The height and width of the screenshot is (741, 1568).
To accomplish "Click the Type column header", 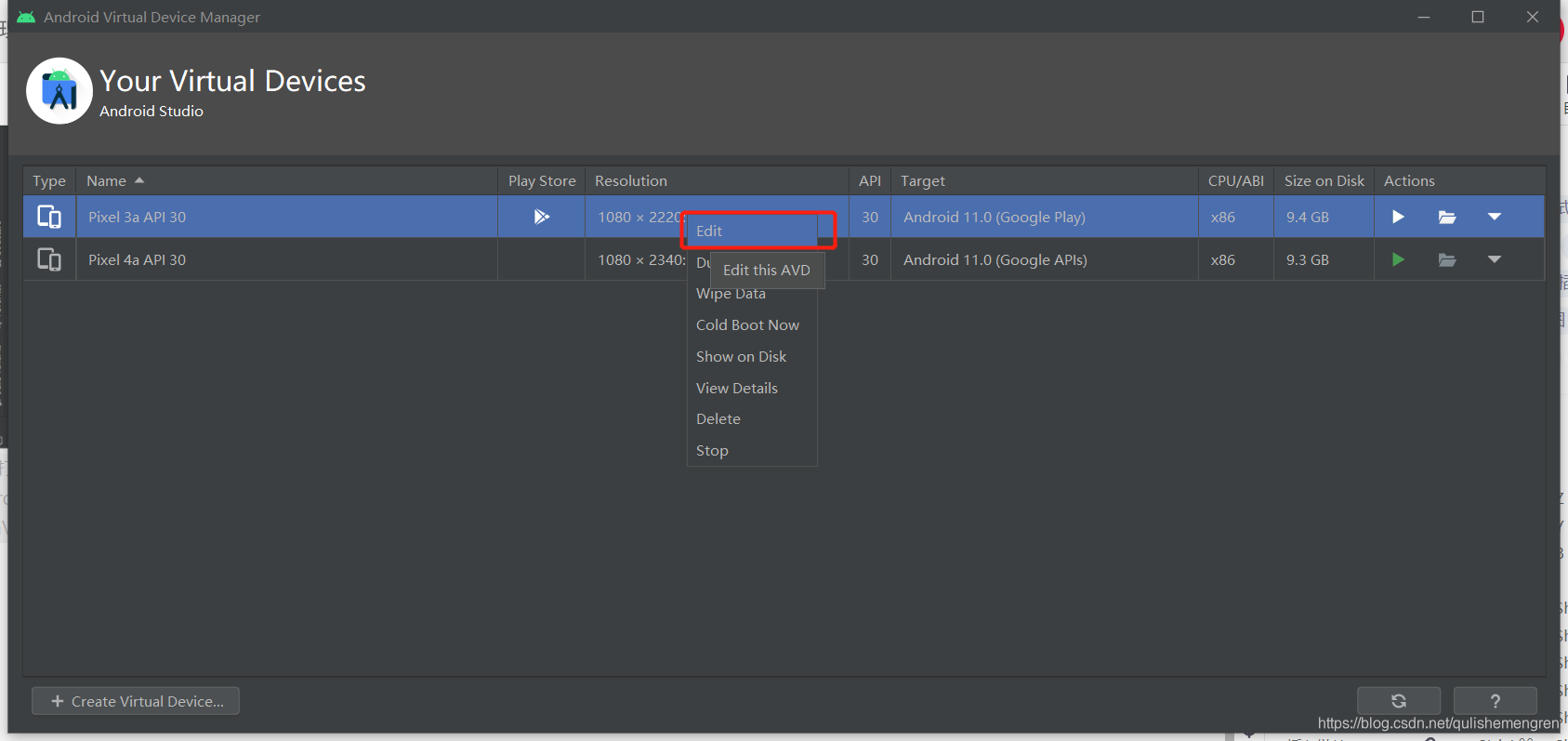I will click(49, 180).
